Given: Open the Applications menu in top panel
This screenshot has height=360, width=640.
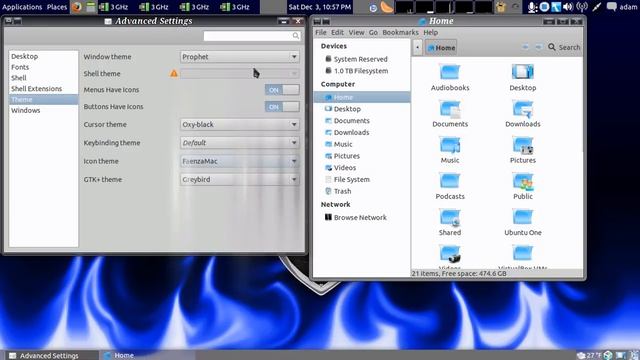Looking at the screenshot, I should (x=22, y=7).
